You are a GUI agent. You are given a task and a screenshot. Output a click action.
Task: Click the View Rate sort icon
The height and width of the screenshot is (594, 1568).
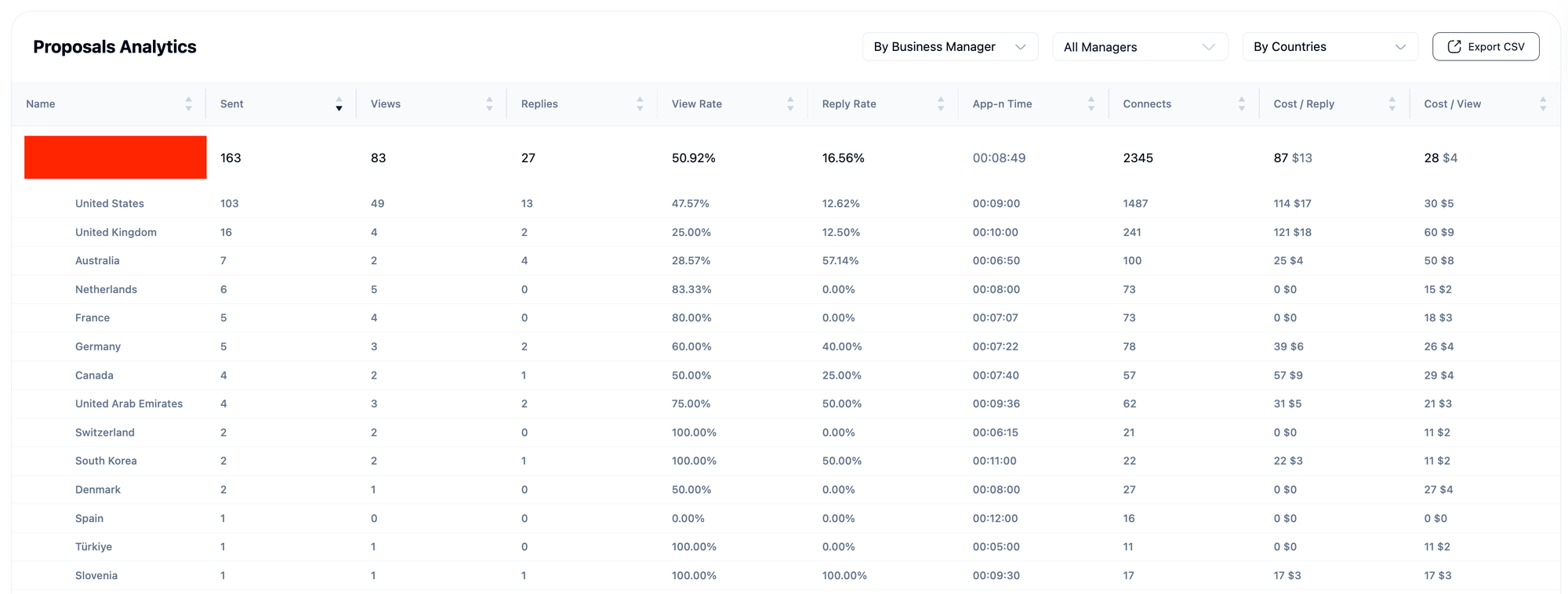[x=790, y=104]
